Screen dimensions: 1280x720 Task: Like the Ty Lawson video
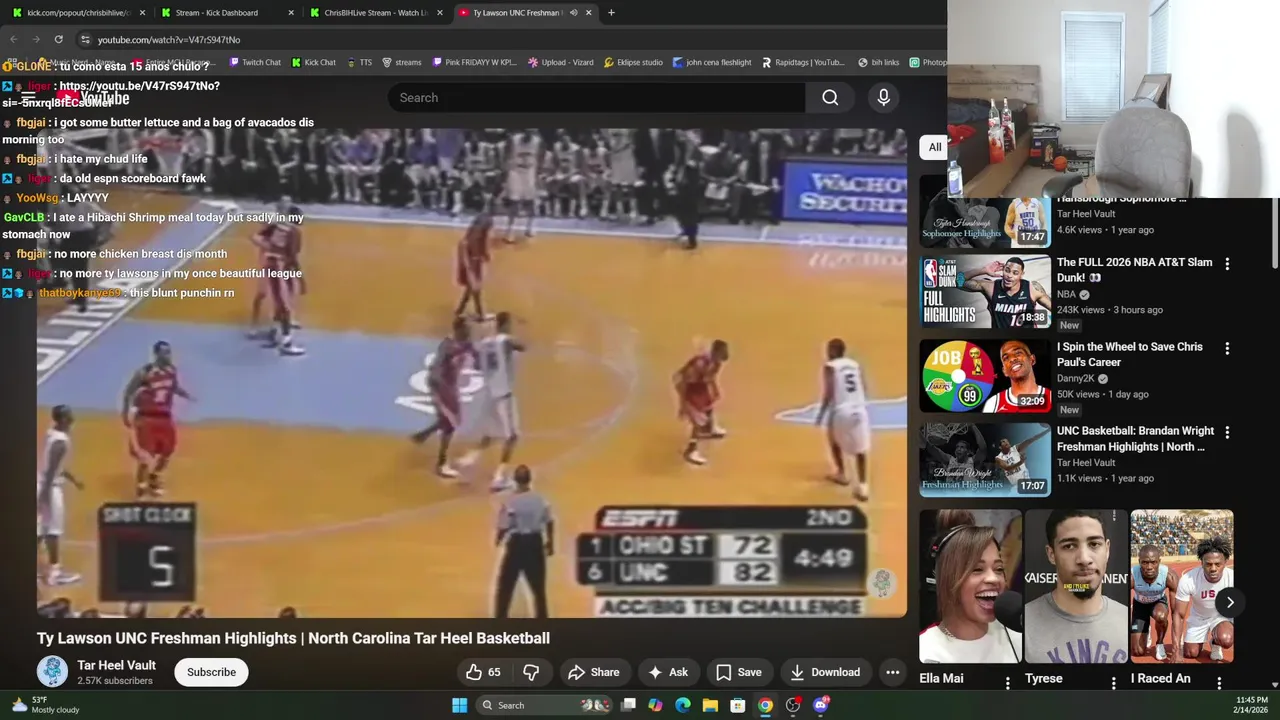[x=483, y=672]
